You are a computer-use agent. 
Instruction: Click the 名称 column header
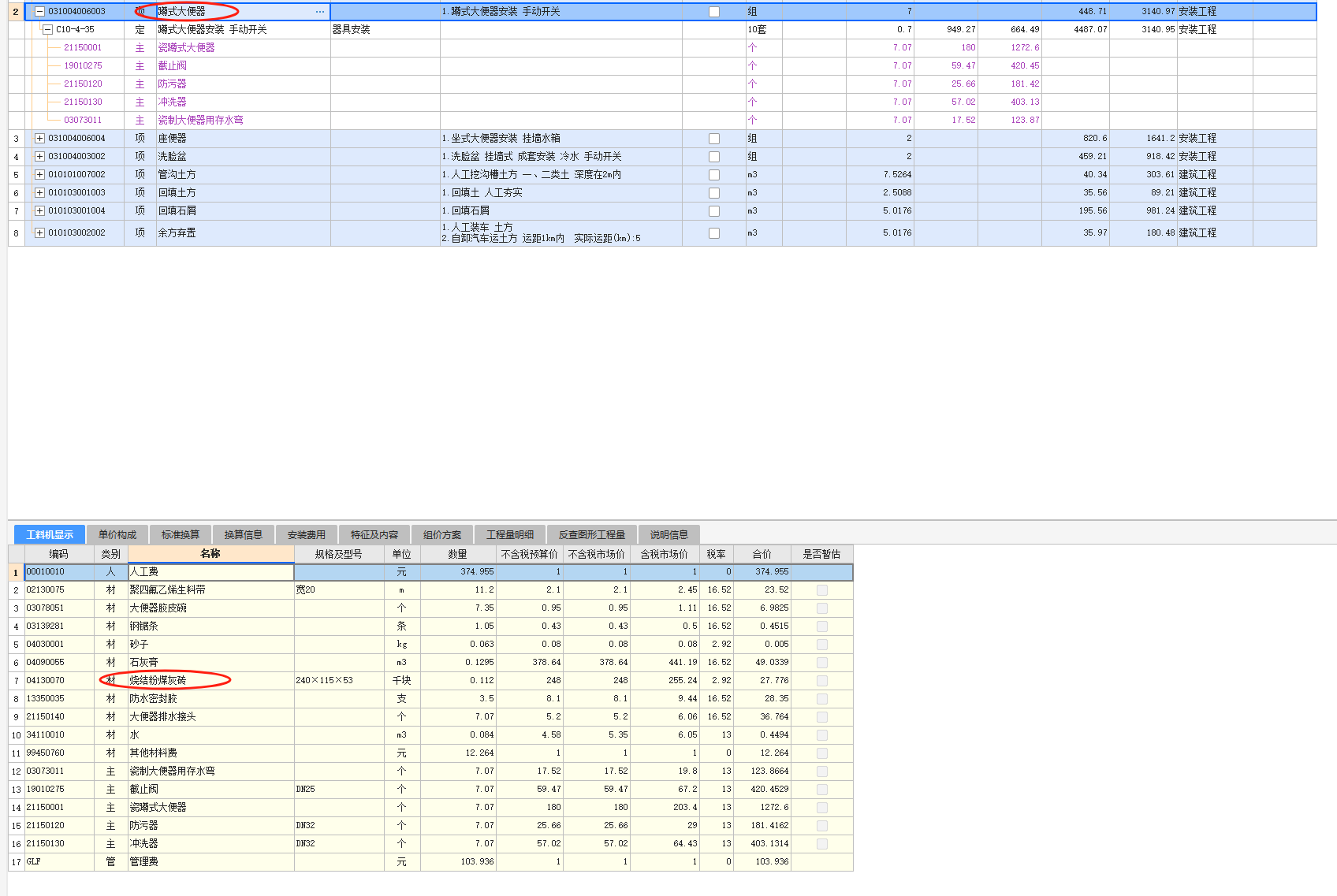tap(210, 554)
